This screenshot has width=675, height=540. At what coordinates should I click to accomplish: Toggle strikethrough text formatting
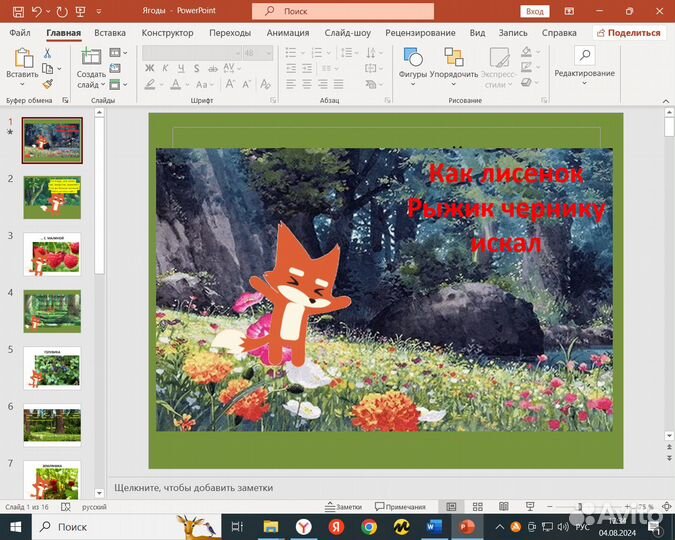click(213, 68)
